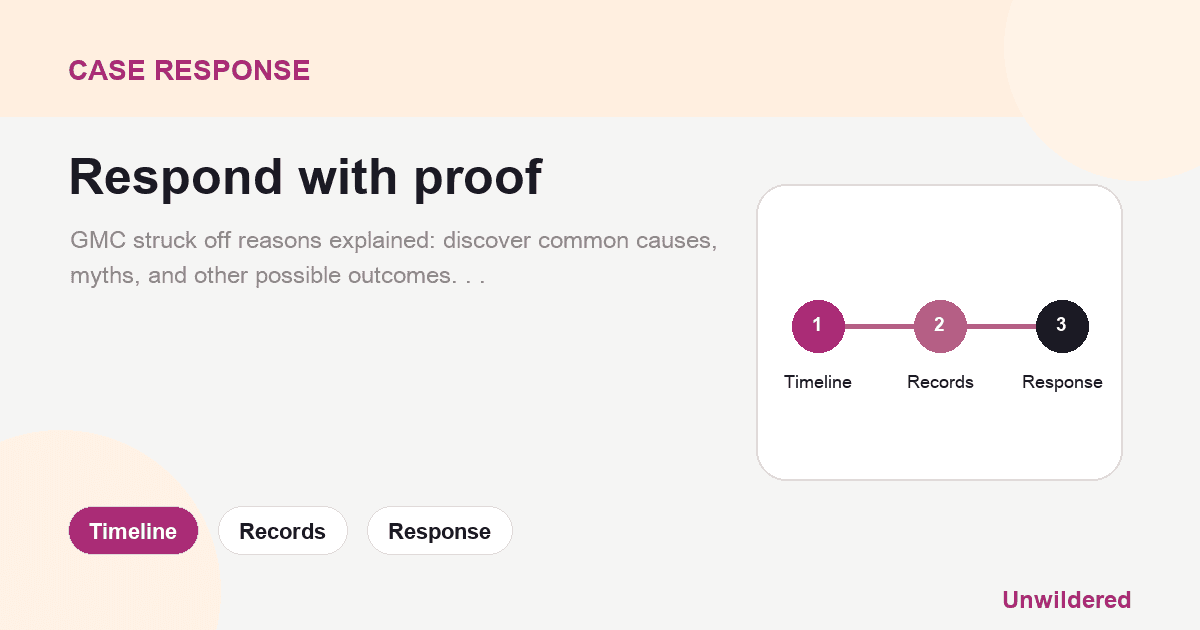Click the connector line between steps 1 and 2
The width and height of the screenshot is (1200, 630).
pos(879,326)
